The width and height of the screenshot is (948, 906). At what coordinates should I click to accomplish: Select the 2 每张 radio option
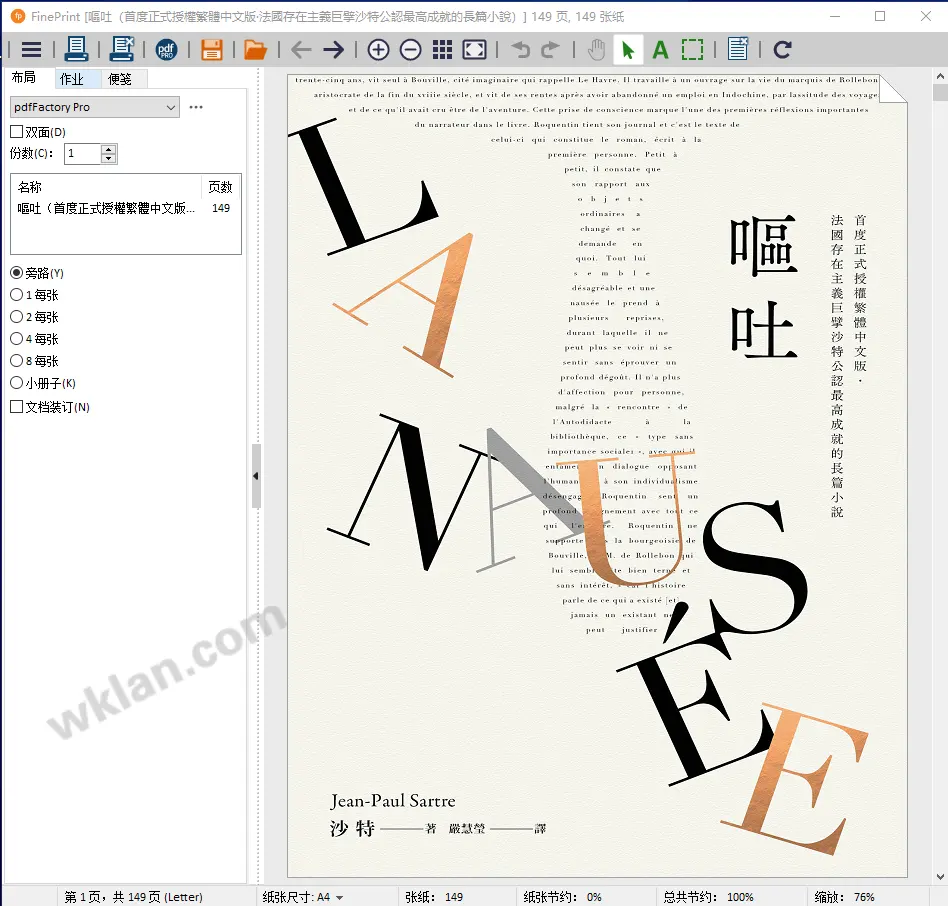point(17,317)
